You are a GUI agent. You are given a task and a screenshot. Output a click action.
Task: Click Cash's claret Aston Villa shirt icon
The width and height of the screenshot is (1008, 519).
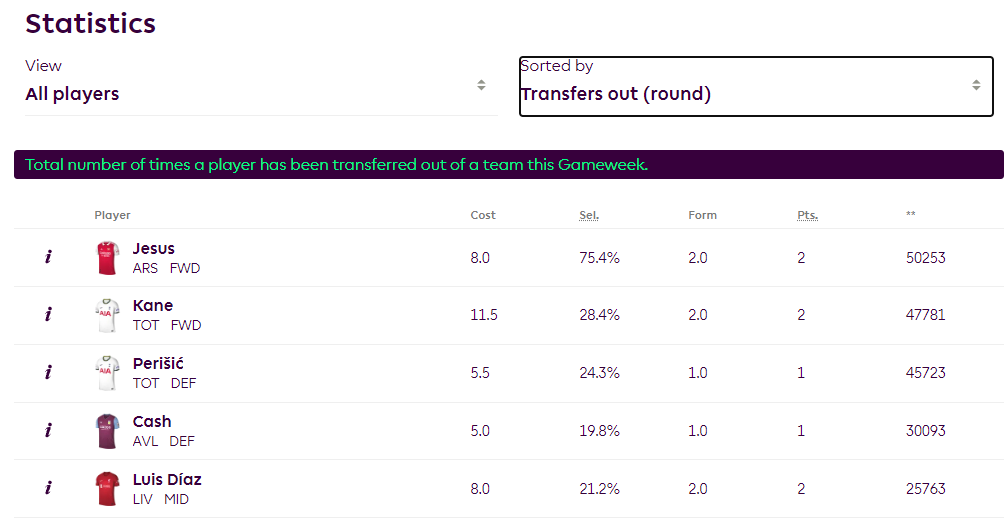pos(107,431)
